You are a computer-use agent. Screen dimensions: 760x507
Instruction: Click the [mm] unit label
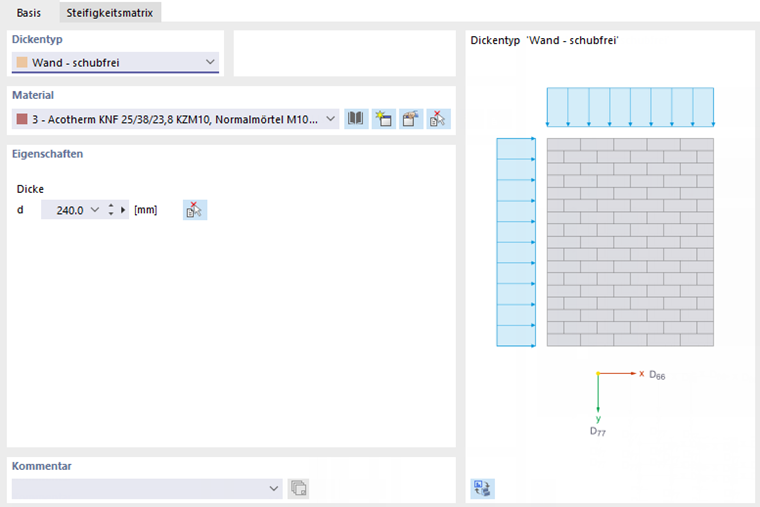(146, 210)
